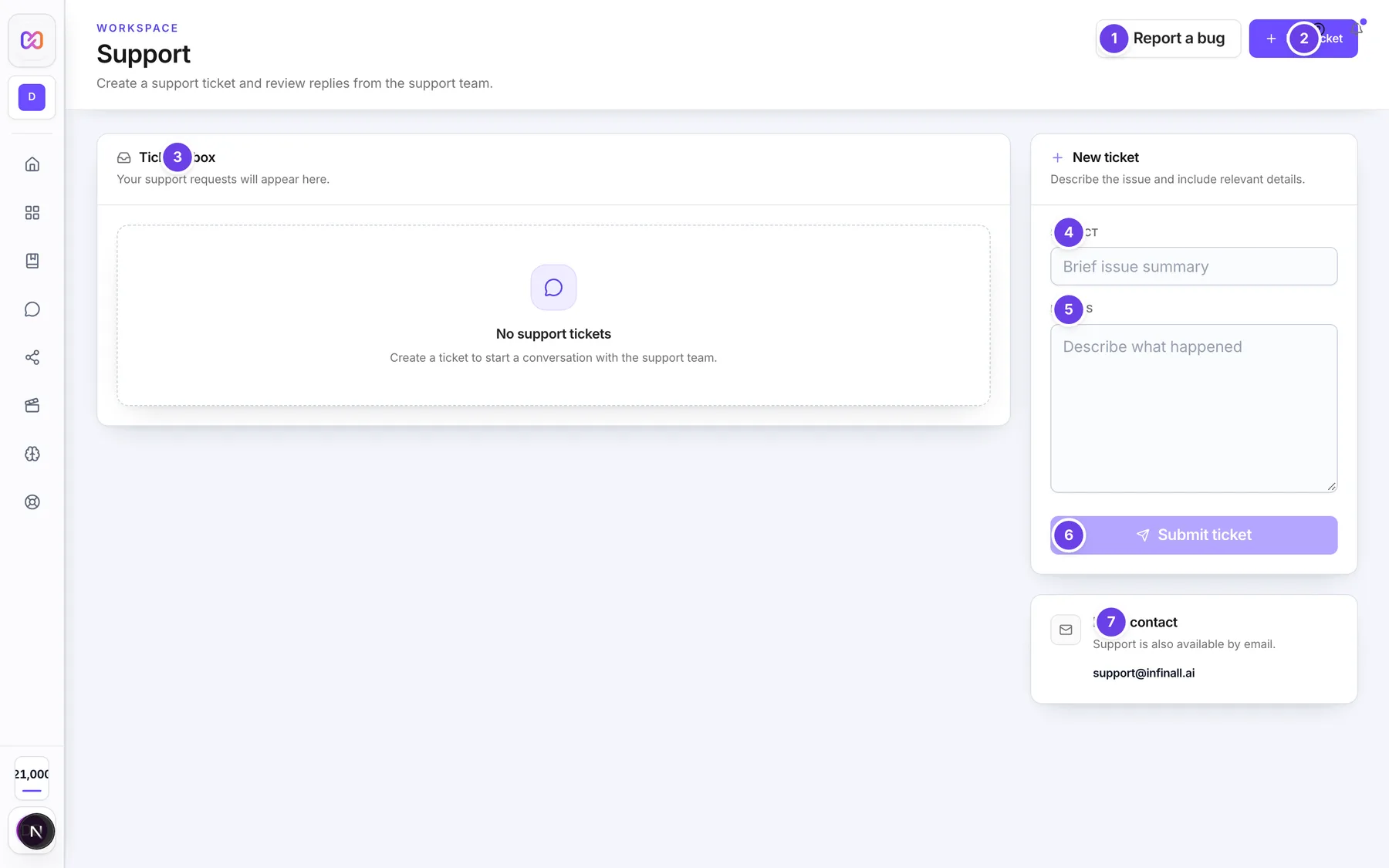1389x868 pixels.
Task: Click the "New ticket" panel heading text
Action: tap(1106, 157)
